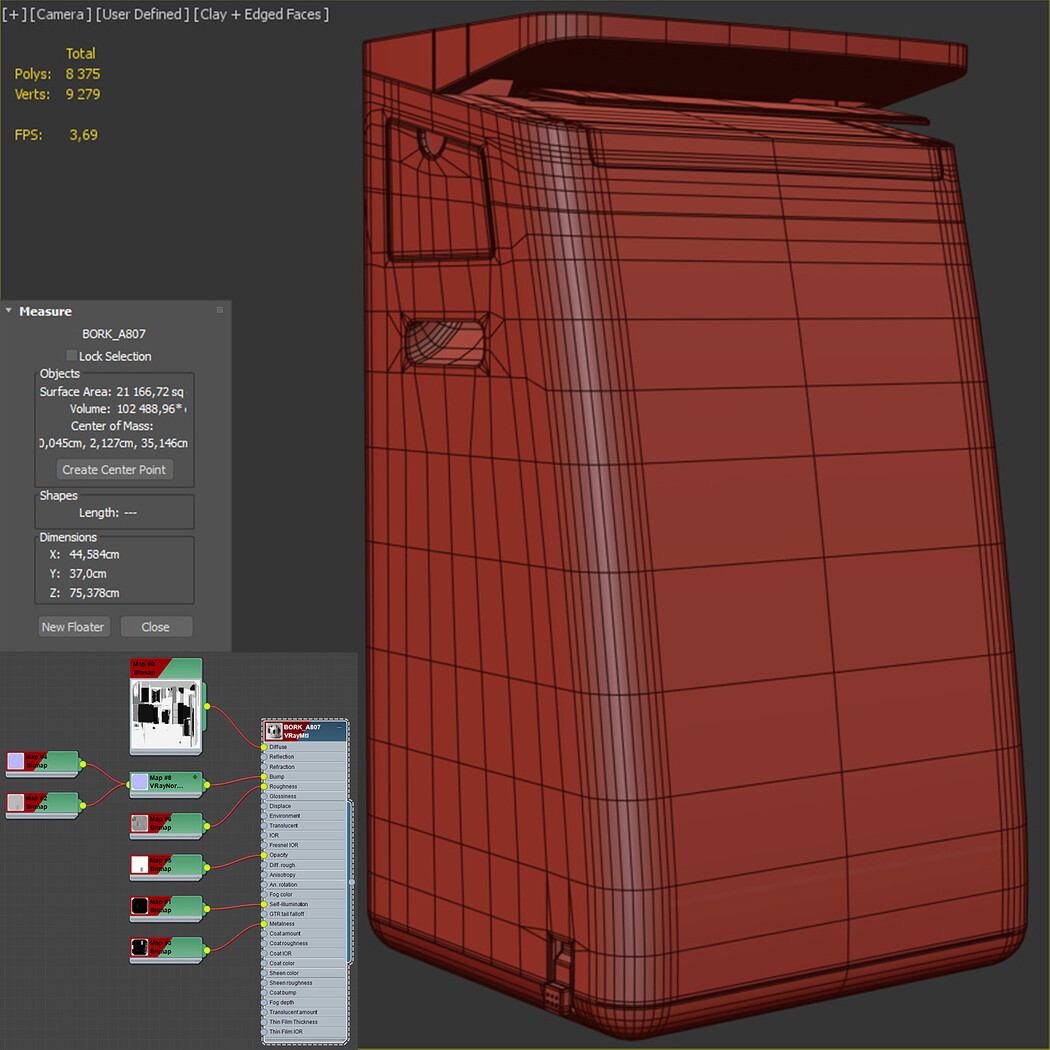
Task: Click the VRayMtl node right-side output socket
Action: coord(352,883)
